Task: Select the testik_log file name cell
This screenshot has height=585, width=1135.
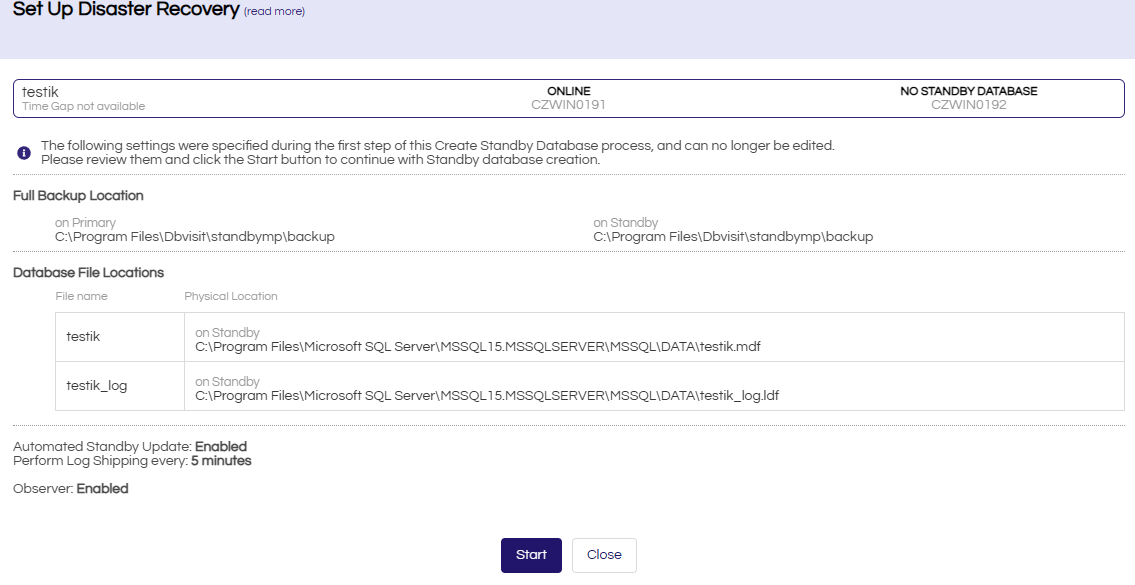Action: pos(96,386)
